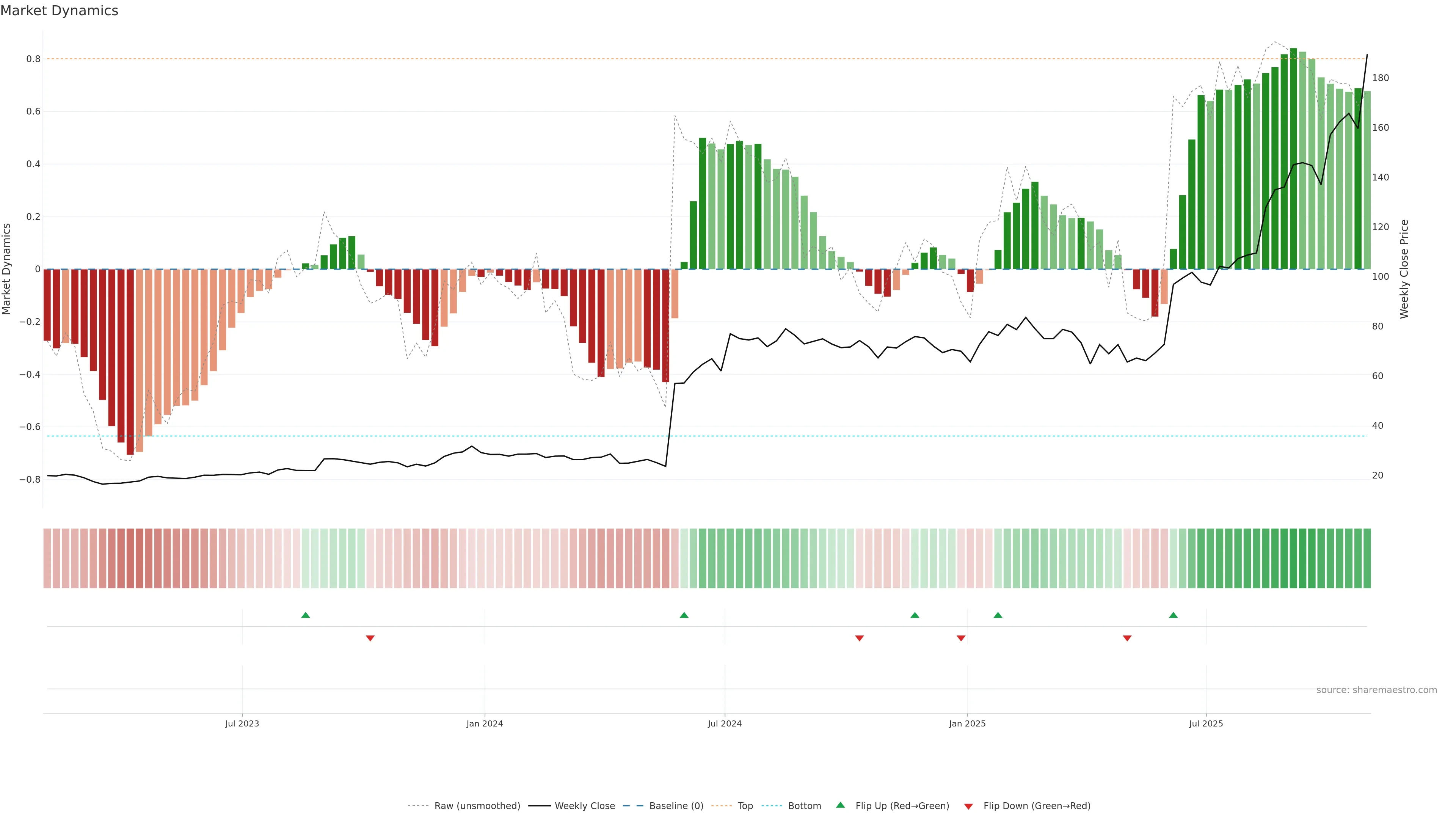
Task: Click the Market Dynamics chart title
Action: [60, 11]
